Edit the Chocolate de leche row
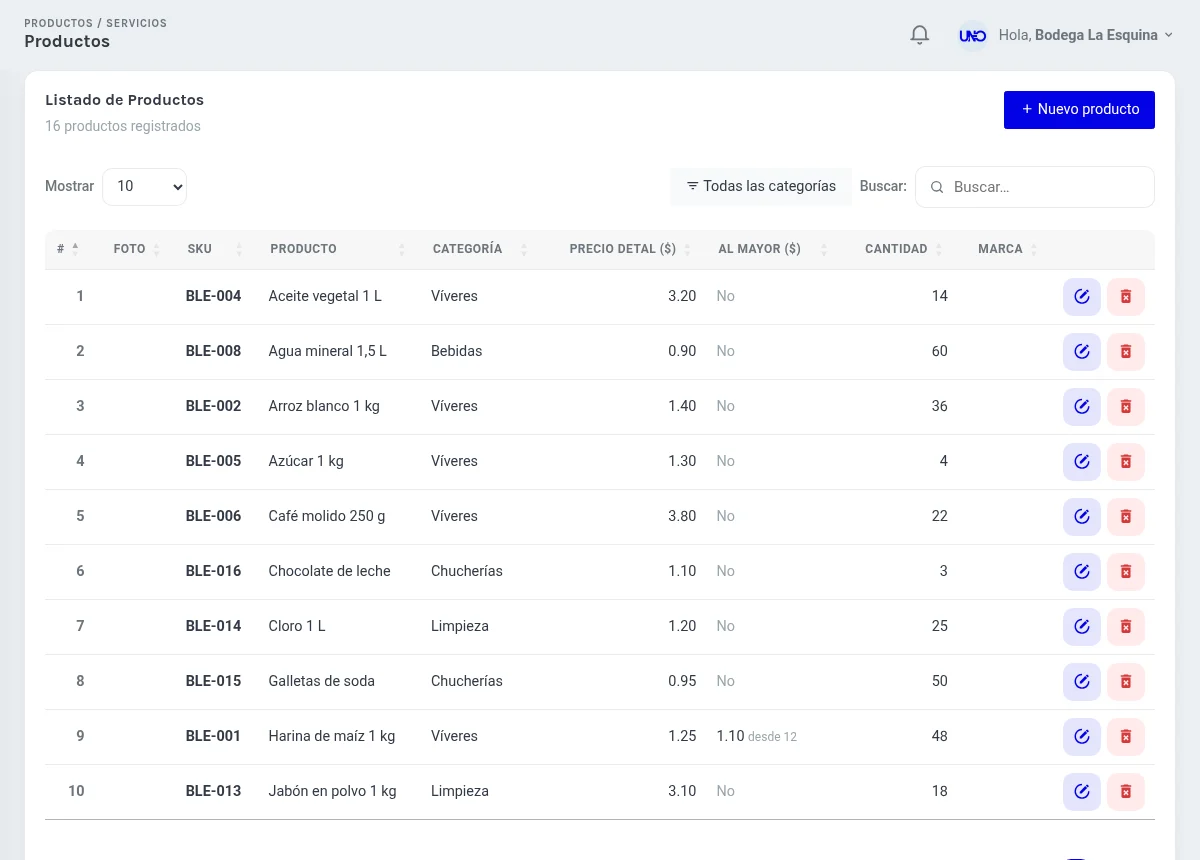The height and width of the screenshot is (860, 1200). (1082, 572)
